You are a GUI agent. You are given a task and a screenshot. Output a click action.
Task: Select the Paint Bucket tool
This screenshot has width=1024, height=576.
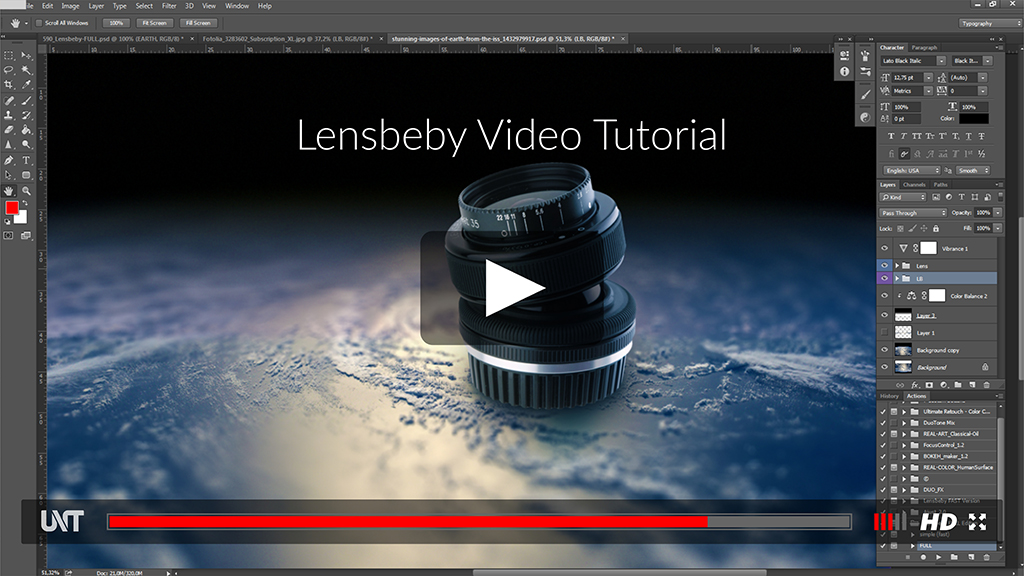click(x=26, y=130)
